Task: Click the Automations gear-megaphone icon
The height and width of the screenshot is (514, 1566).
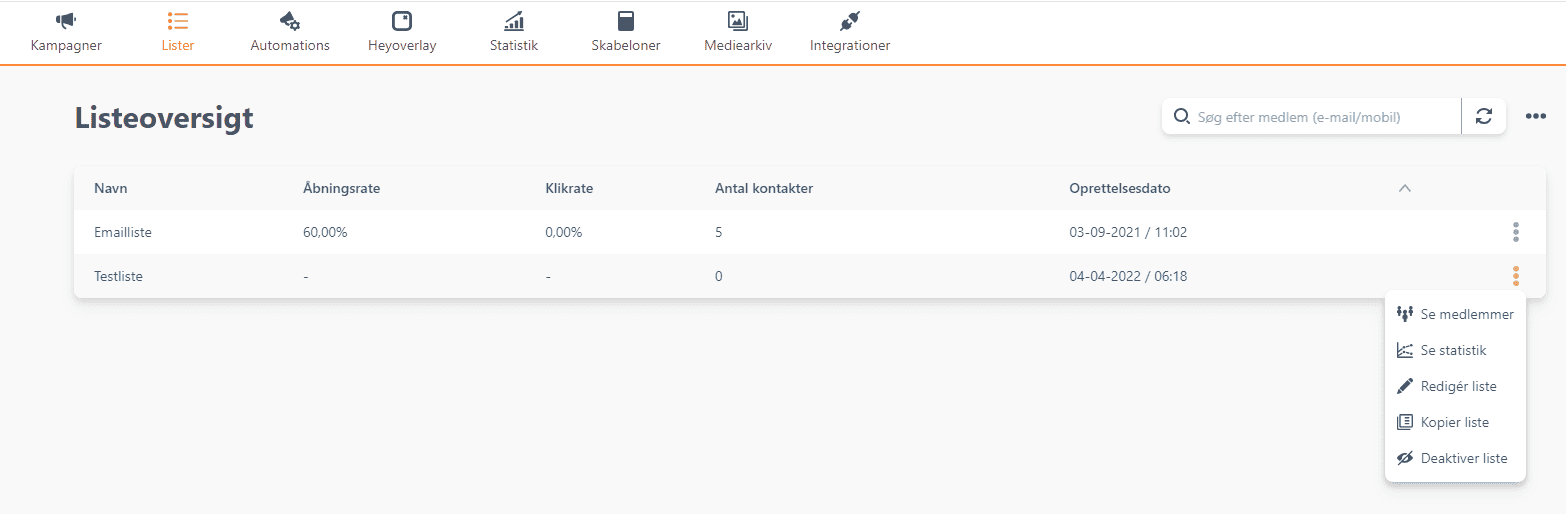Action: coord(290,21)
